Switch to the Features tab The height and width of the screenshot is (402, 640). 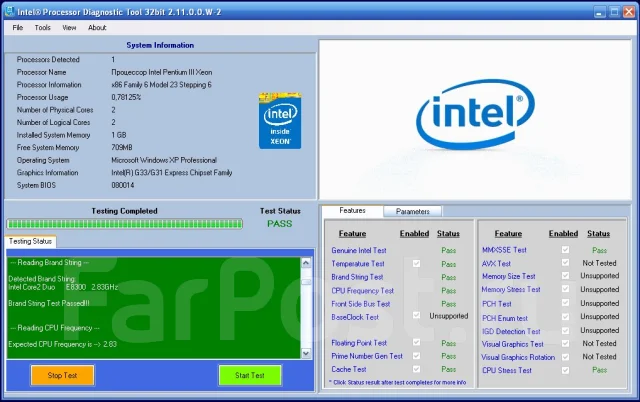(352, 211)
